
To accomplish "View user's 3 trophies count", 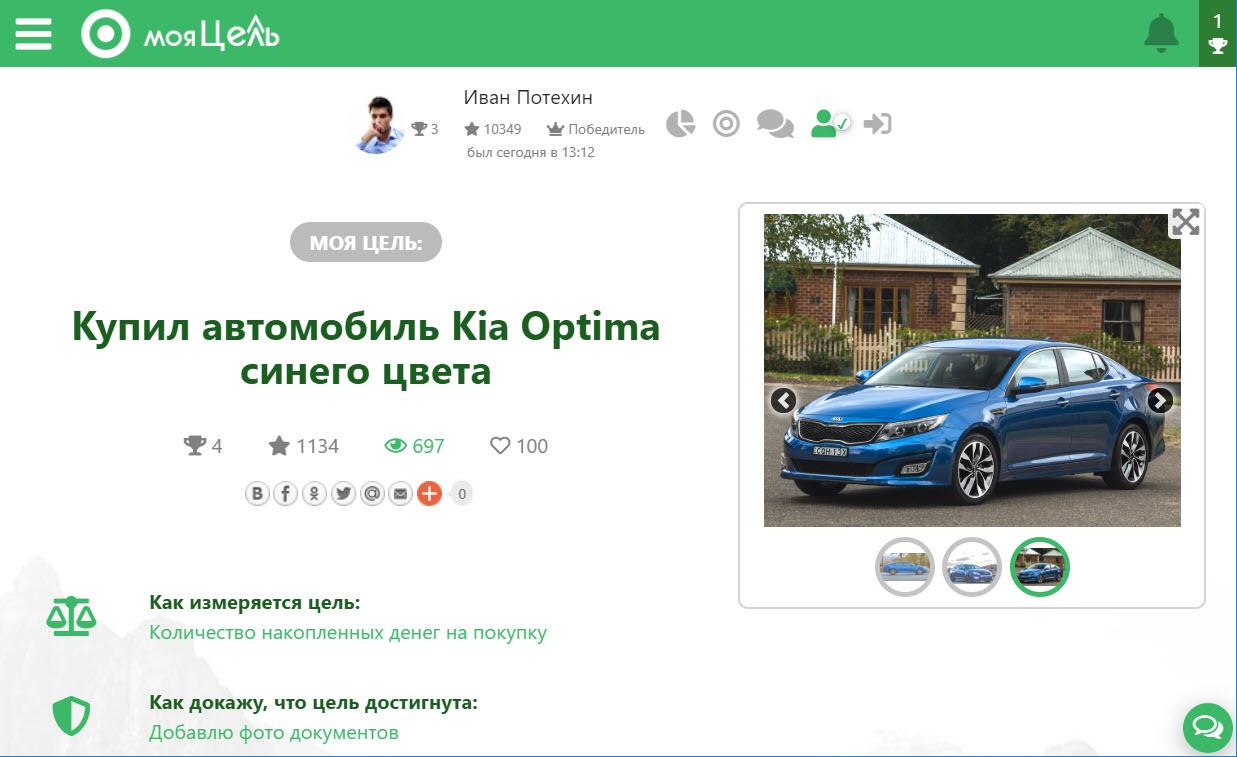I will tap(425, 129).
